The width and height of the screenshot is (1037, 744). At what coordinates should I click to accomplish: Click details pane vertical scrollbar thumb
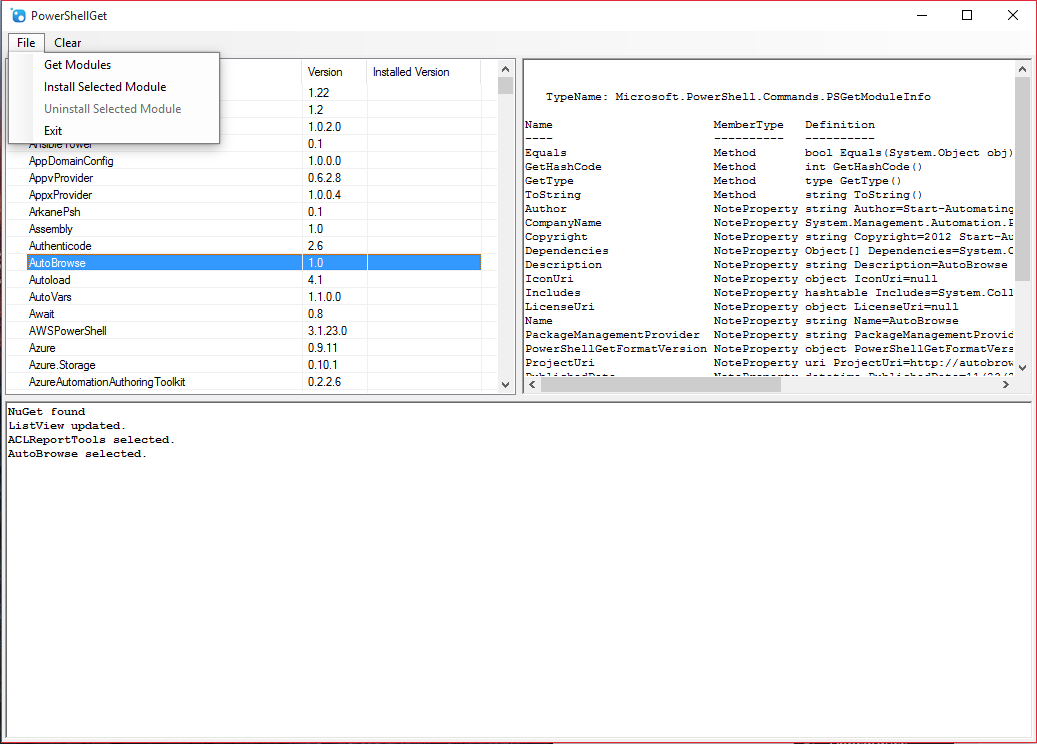tap(1022, 179)
